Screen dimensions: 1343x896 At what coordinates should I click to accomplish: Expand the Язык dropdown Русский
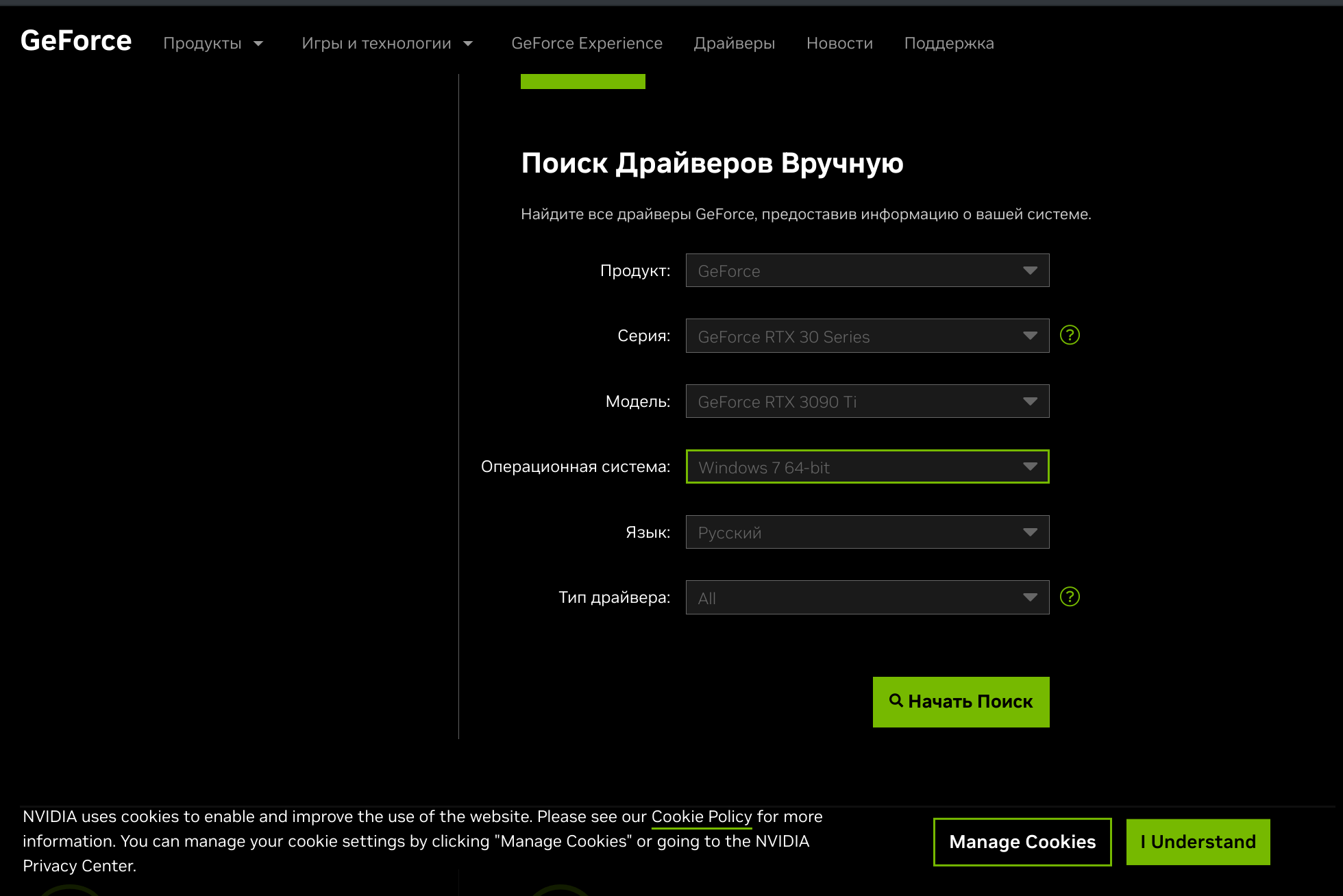pos(867,532)
